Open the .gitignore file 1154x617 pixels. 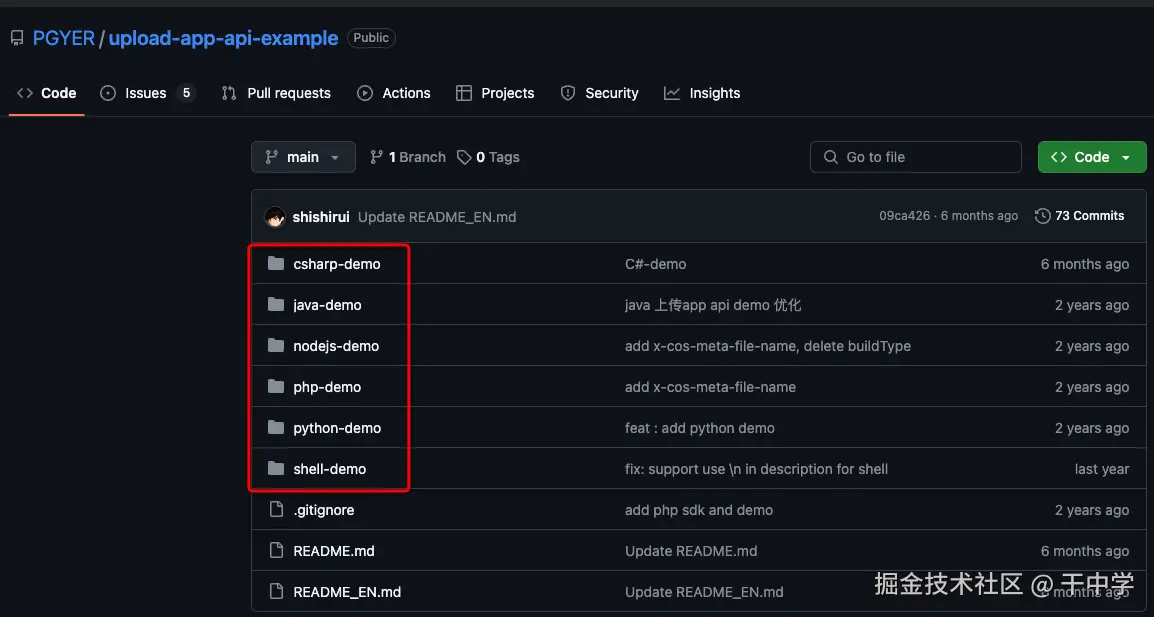(323, 510)
